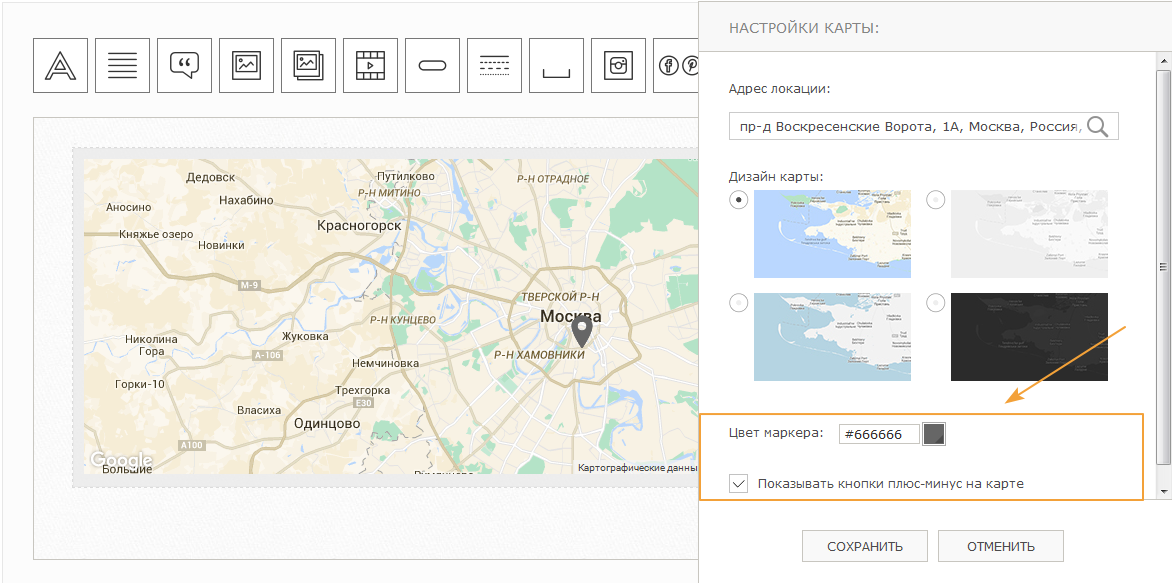Click the Путилково label on the map
This screenshot has height=583, width=1172.
coord(405,176)
